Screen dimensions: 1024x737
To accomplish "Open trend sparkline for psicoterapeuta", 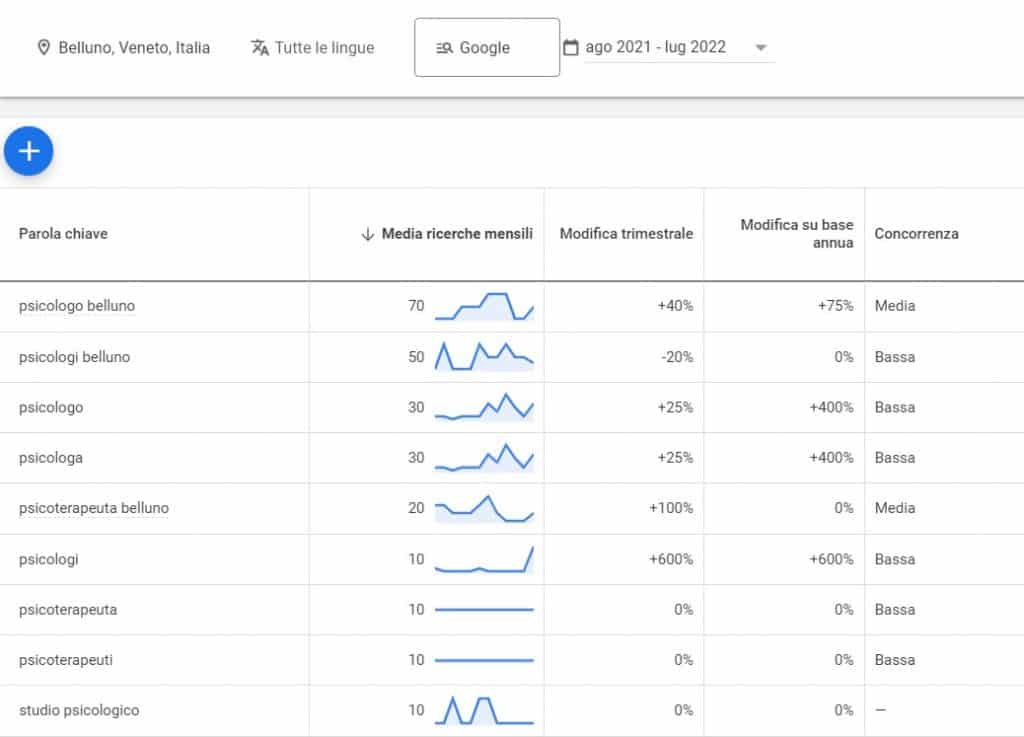I will [x=485, y=610].
